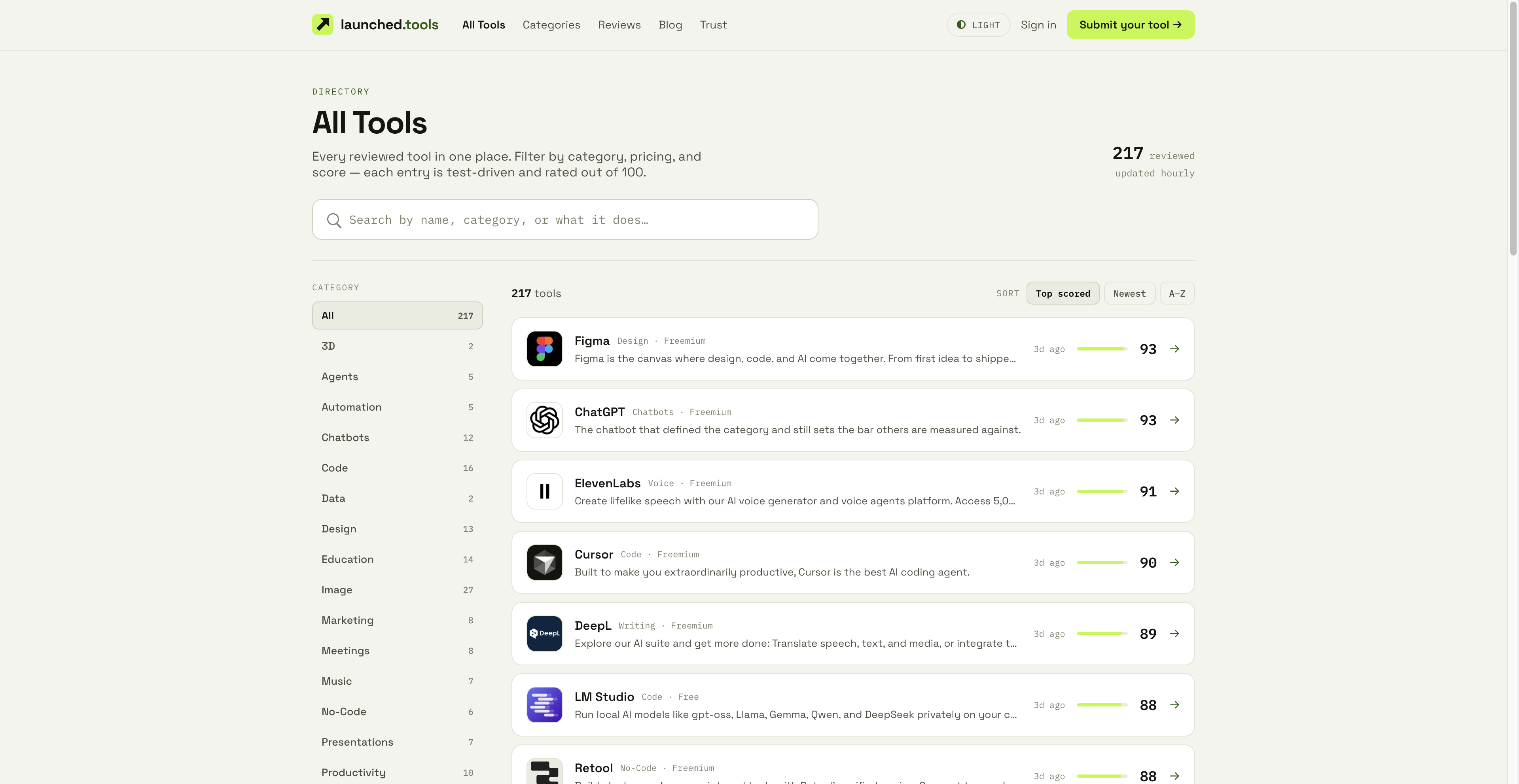Filter by the Automation category
The width and height of the screenshot is (1519, 784).
398,407
